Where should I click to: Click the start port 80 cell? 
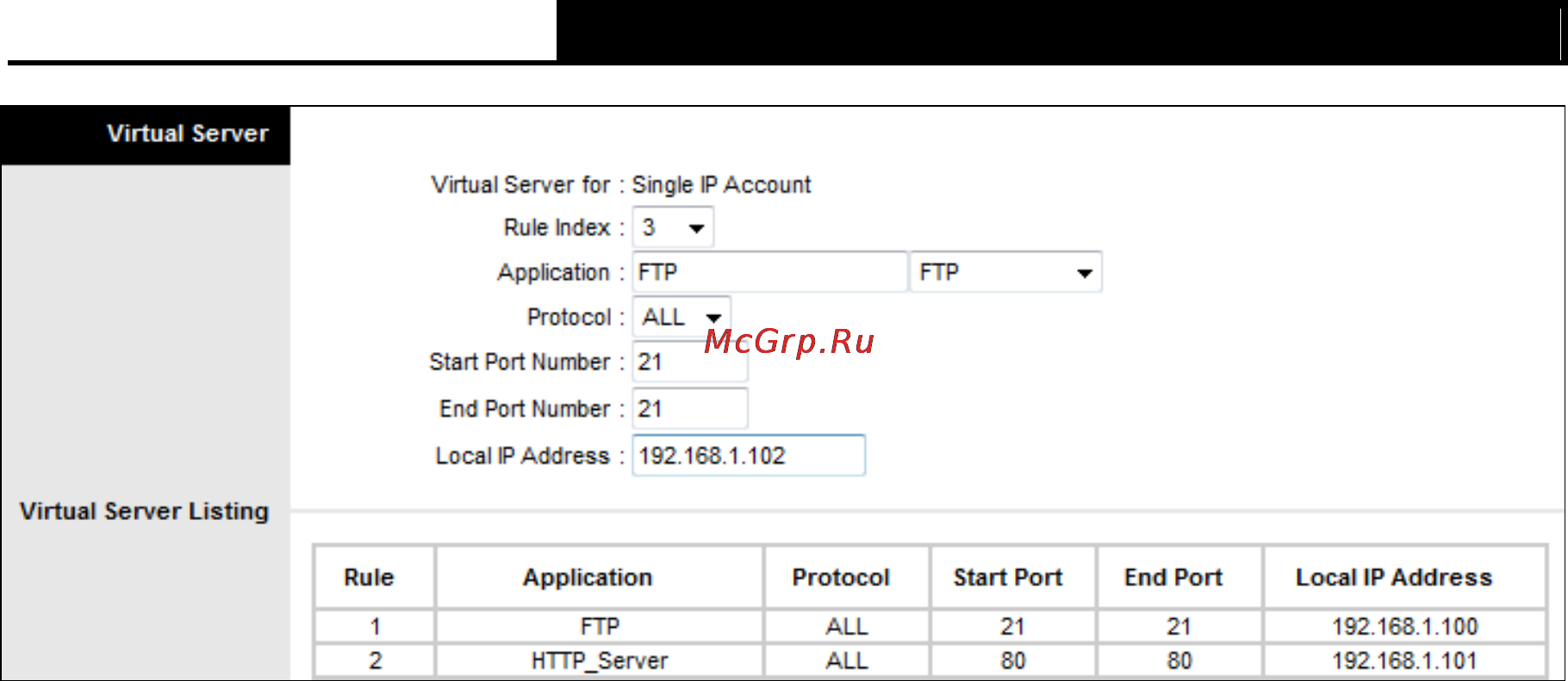[1013, 660]
